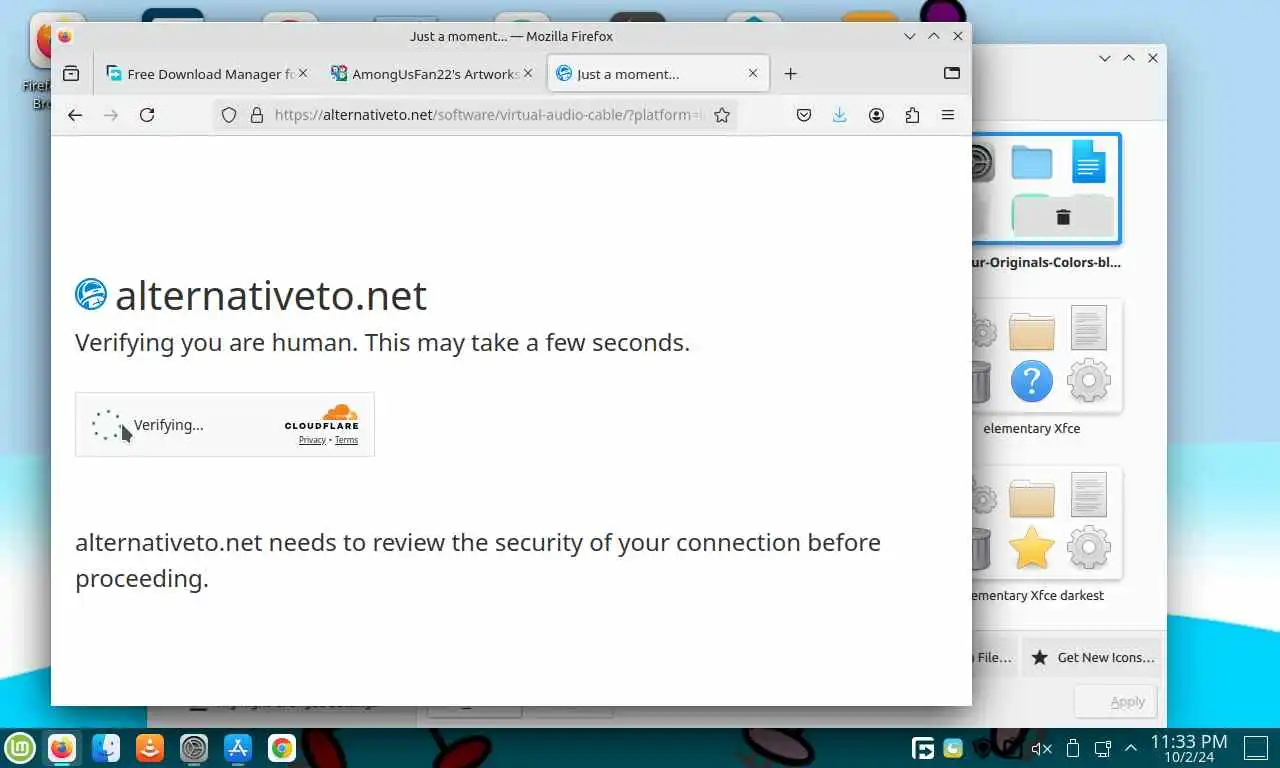Launch VLC media player from taskbar
1280x768 pixels.
coord(150,747)
